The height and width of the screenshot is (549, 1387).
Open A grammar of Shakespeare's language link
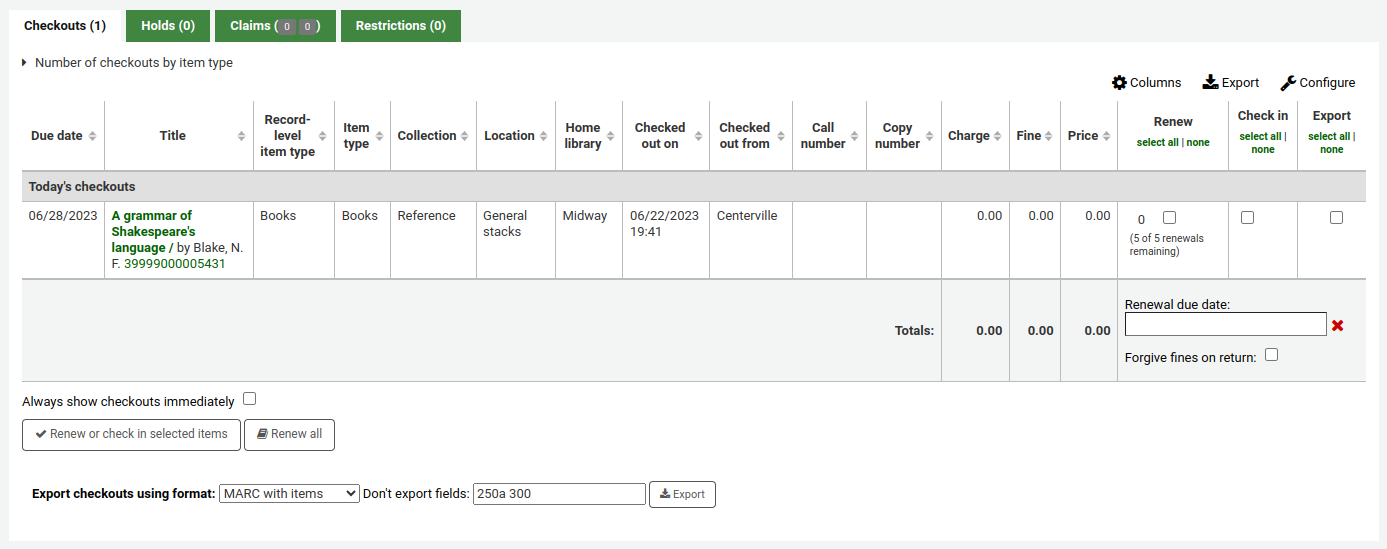pos(153,231)
